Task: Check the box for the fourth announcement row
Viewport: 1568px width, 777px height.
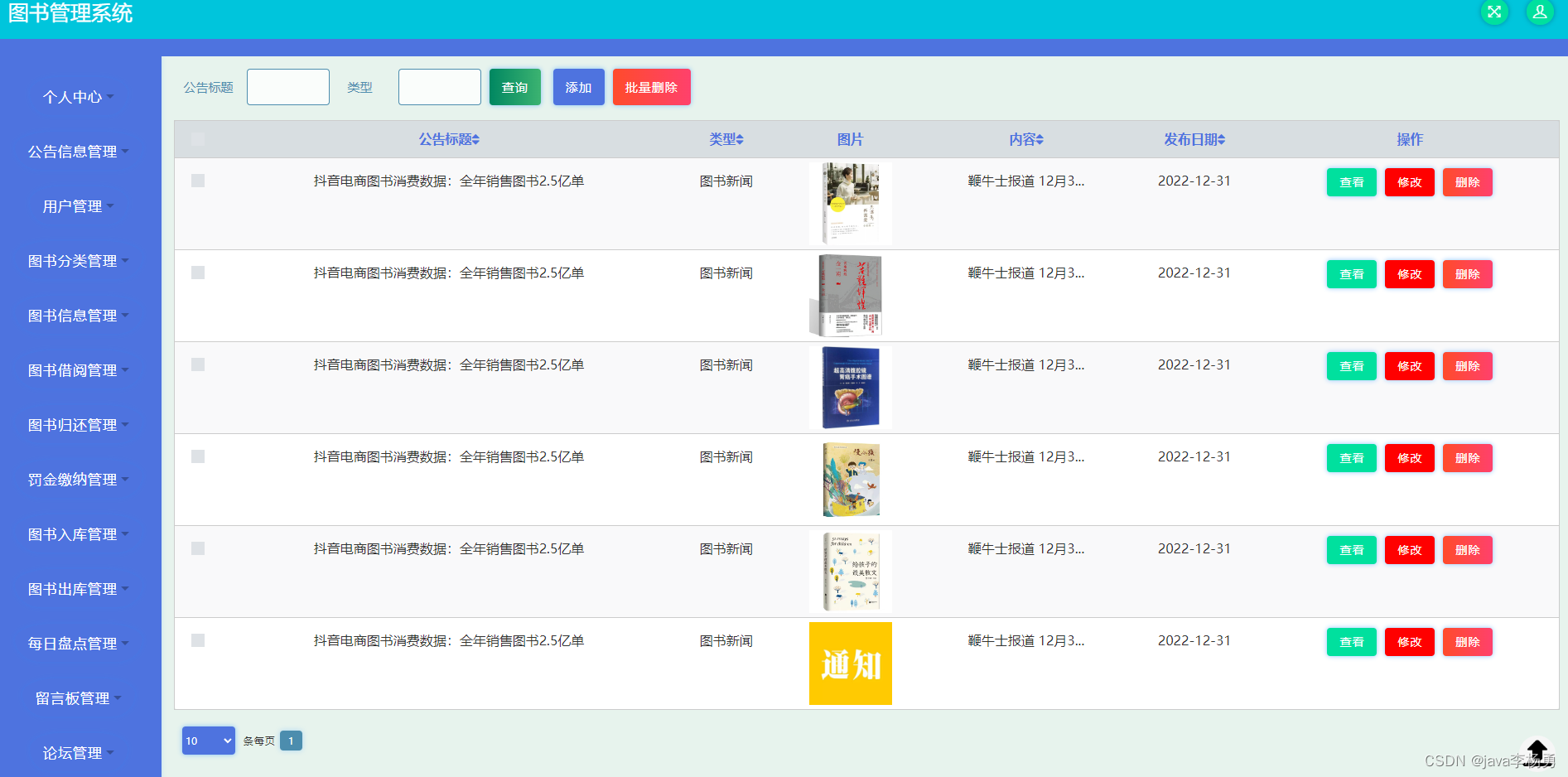Action: [198, 456]
